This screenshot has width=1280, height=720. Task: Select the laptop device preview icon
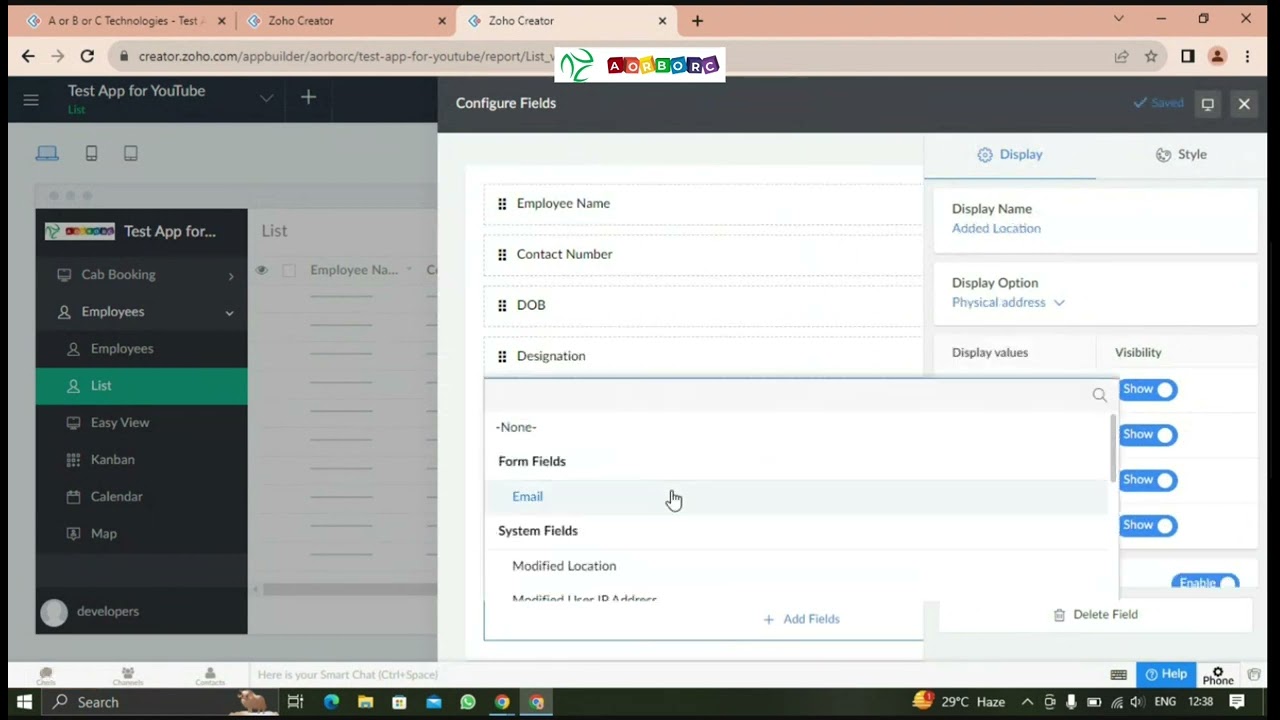[x=47, y=153]
